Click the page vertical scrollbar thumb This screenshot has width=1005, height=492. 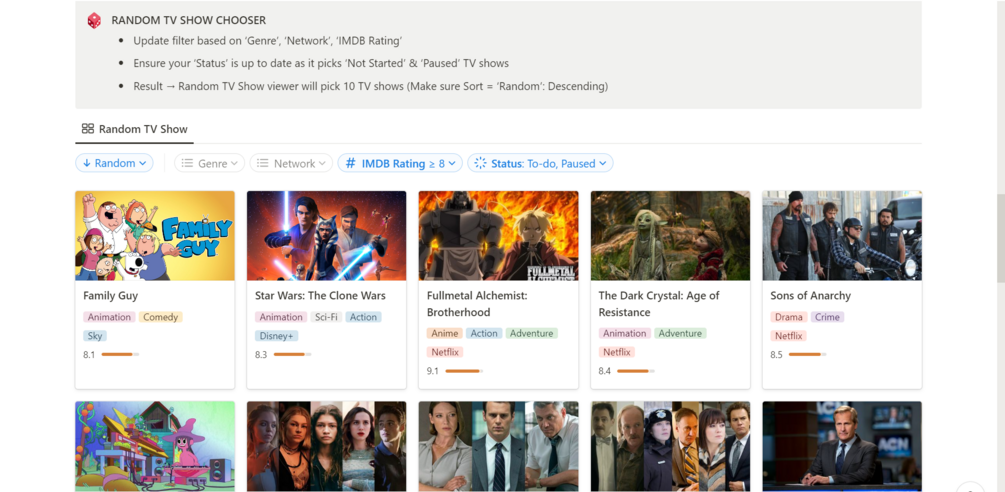point(1001,239)
